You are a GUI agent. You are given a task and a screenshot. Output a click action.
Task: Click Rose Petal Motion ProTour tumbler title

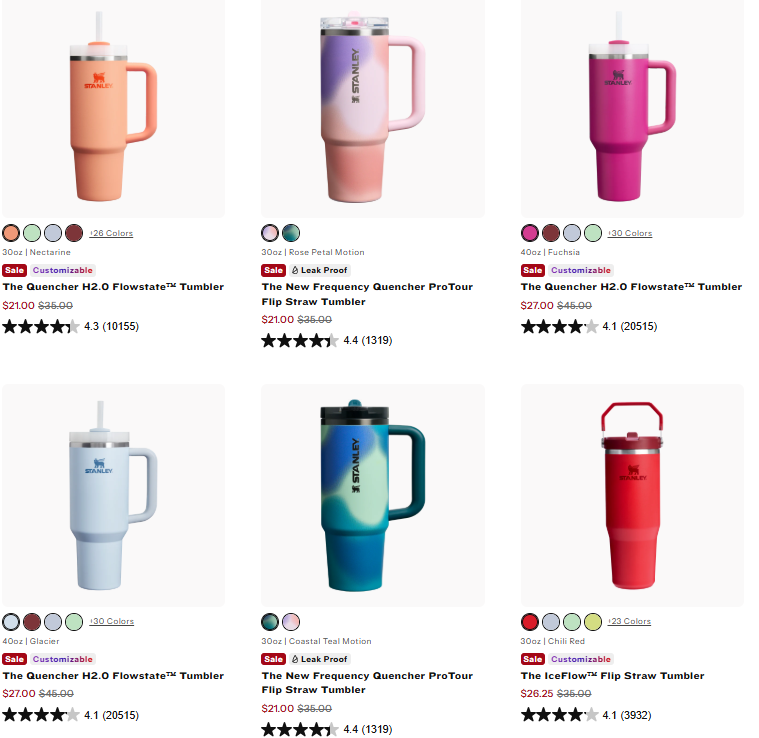tap(367, 294)
